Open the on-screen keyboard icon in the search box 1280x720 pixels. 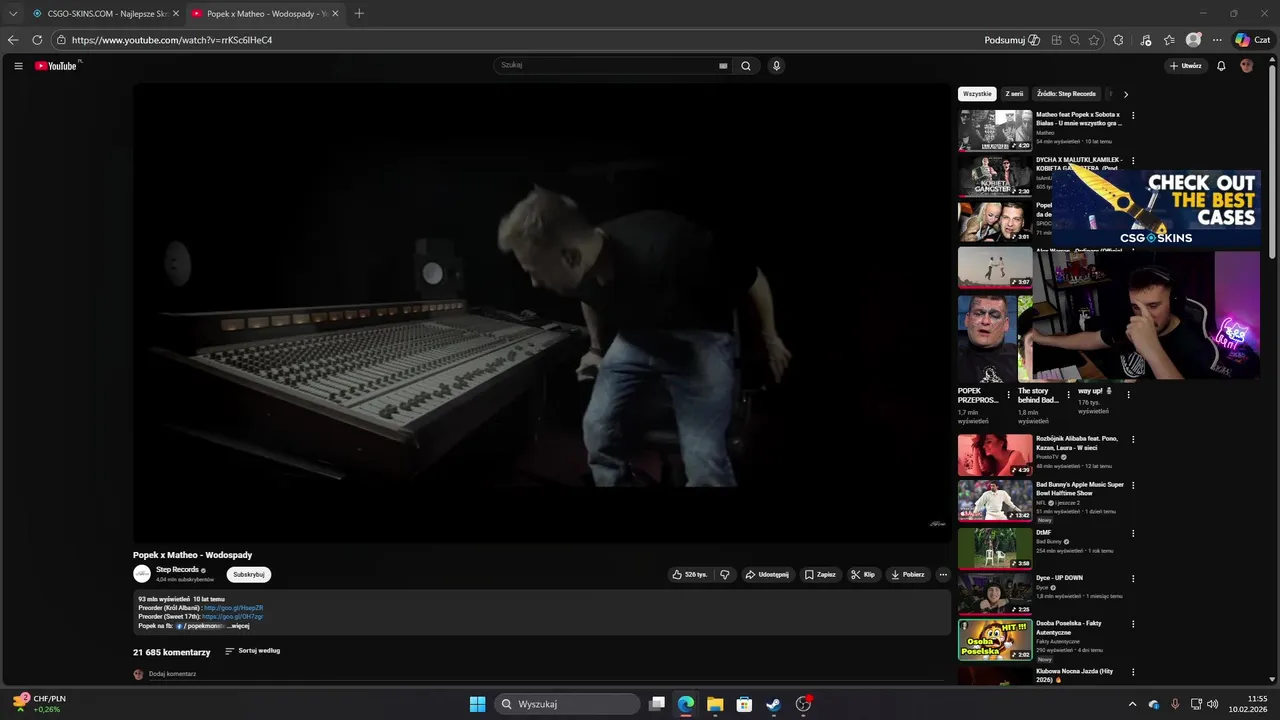click(x=723, y=66)
